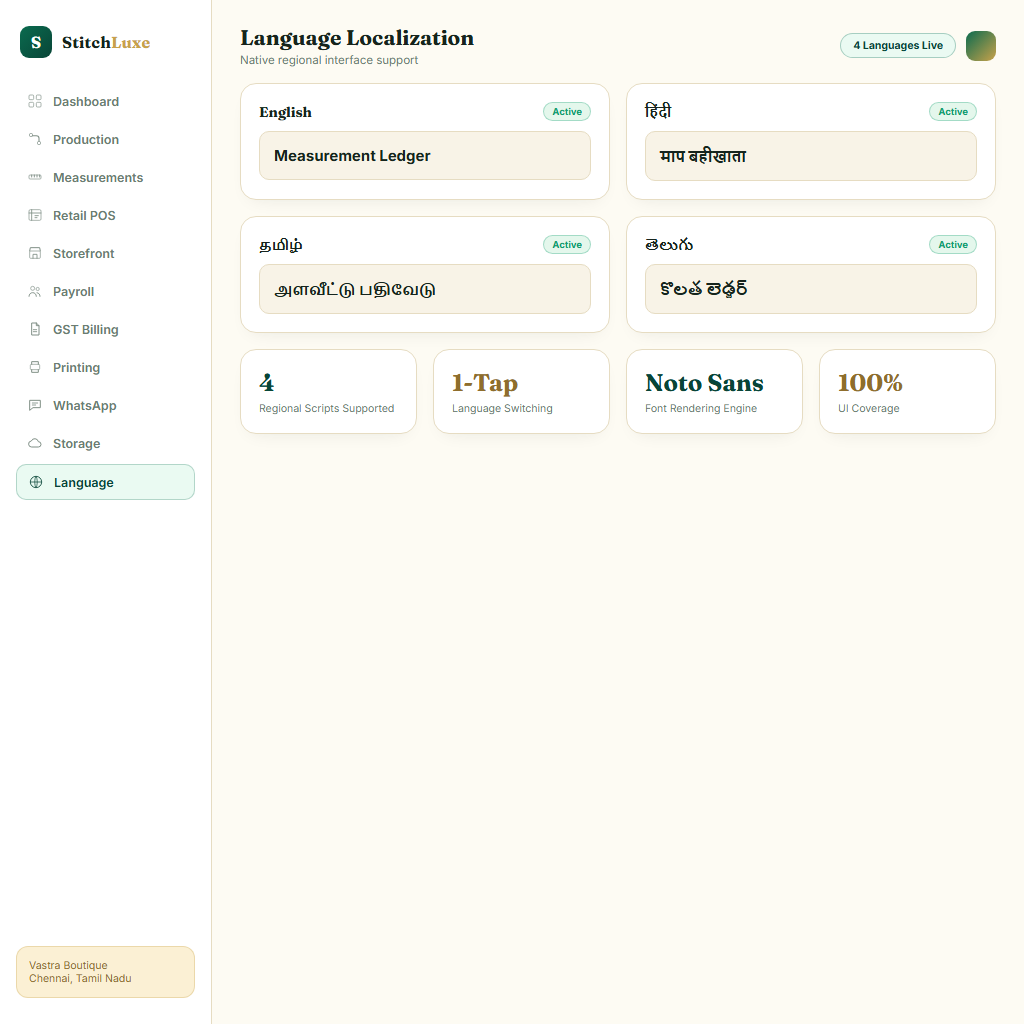Open Dashboard from the sidebar
The width and height of the screenshot is (1024, 1024).
pos(105,101)
